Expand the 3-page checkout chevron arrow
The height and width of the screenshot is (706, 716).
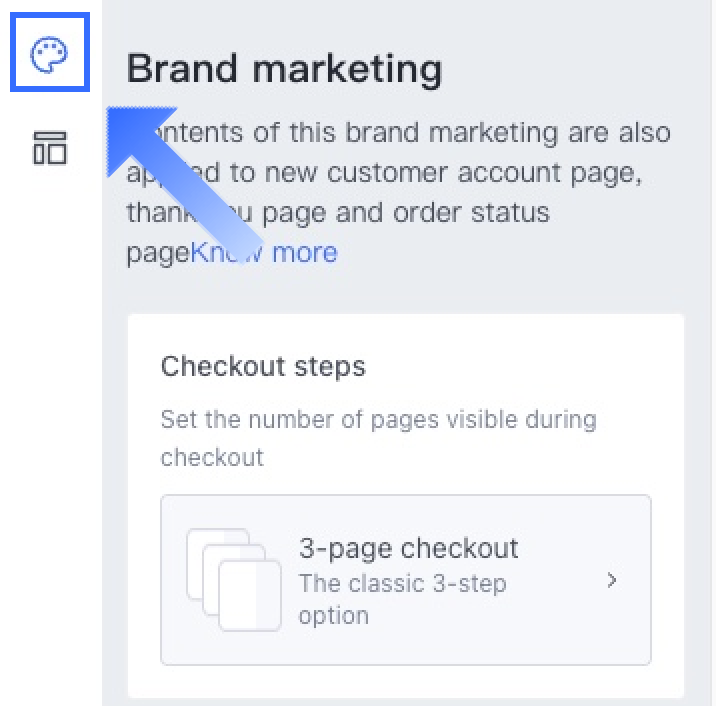611,580
